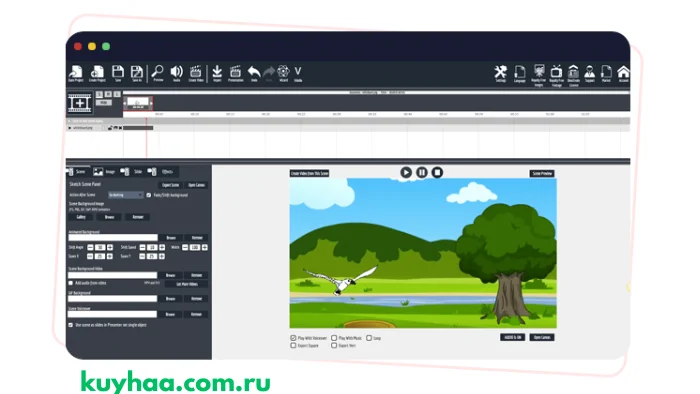The image size is (700, 394).
Task: Toggle Use scene as slides in Presenter checkbox
Action: [71, 325]
